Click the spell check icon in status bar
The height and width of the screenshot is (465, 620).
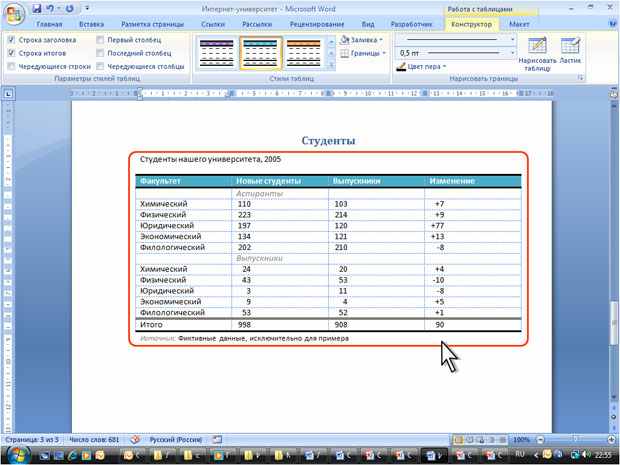tap(135, 440)
